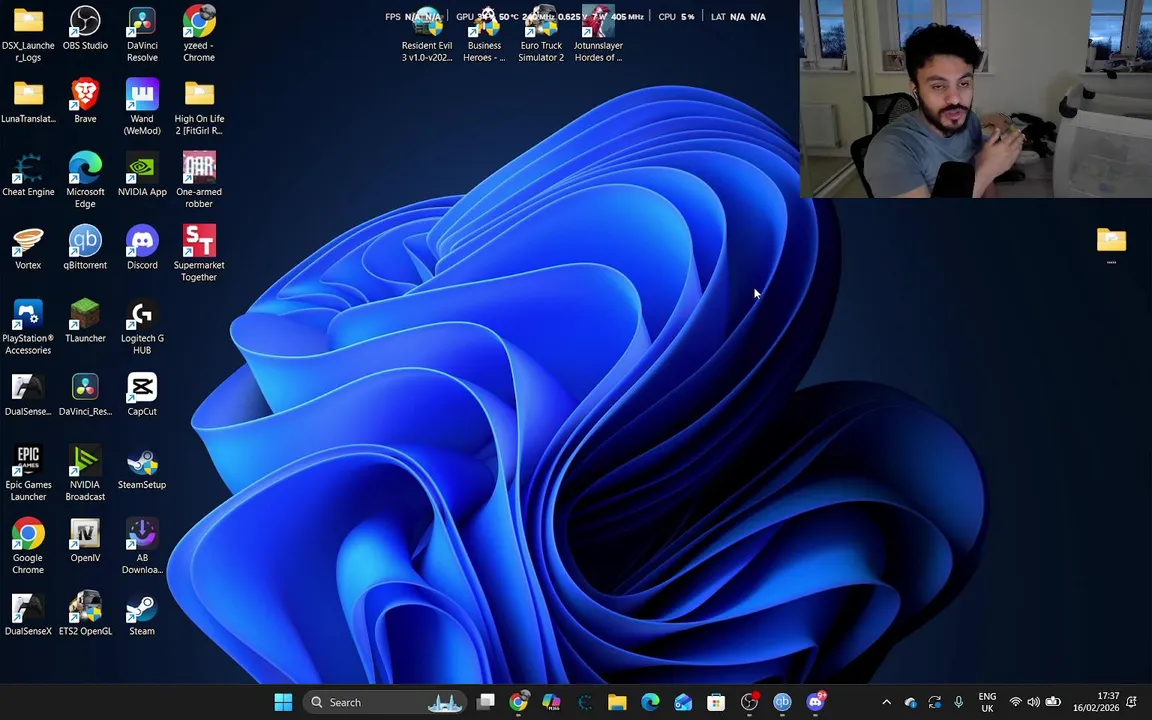
Task: Select the High On Life 2 folder
Action: point(199,107)
